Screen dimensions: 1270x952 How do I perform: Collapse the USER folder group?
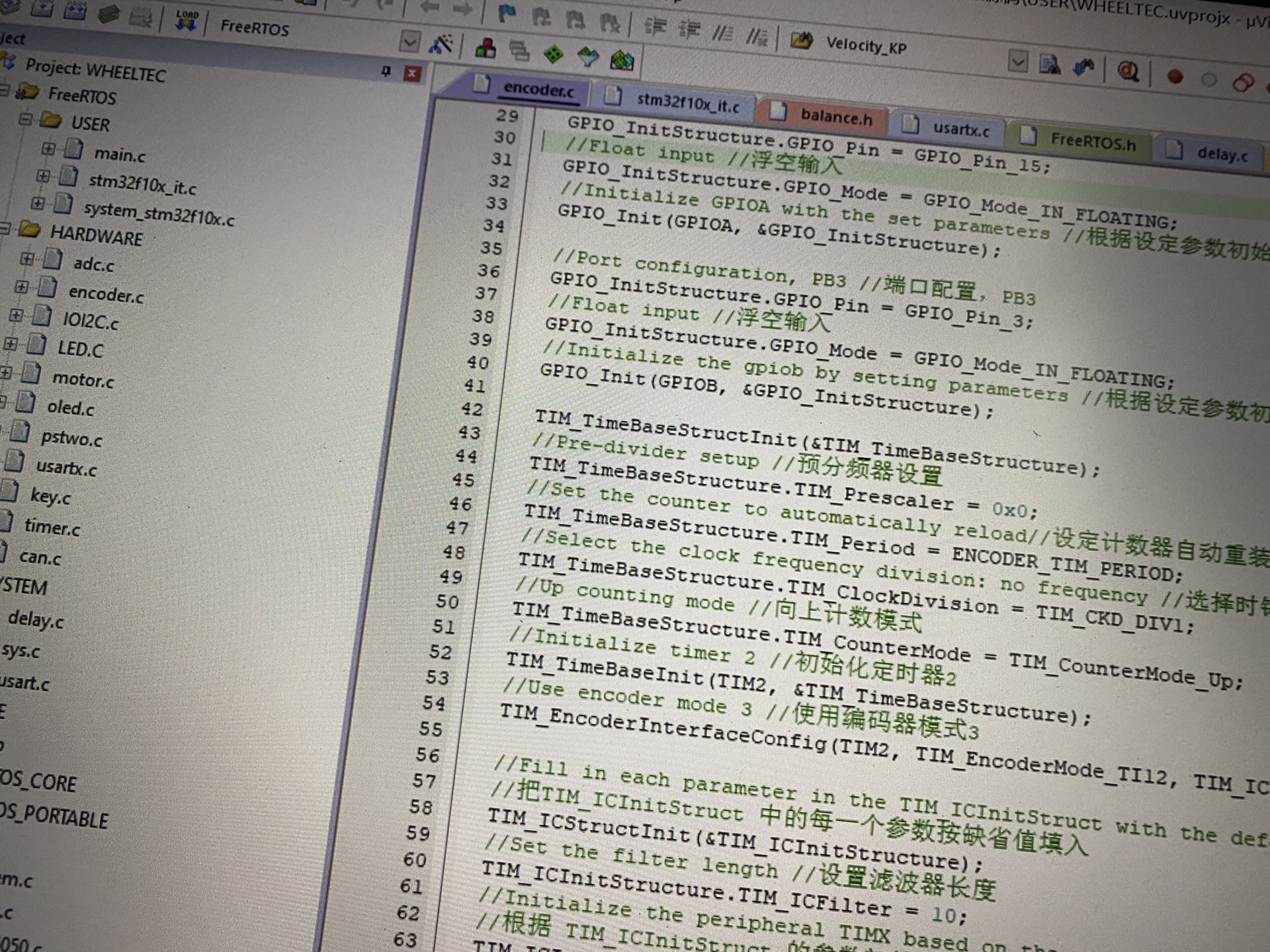[x=25, y=120]
